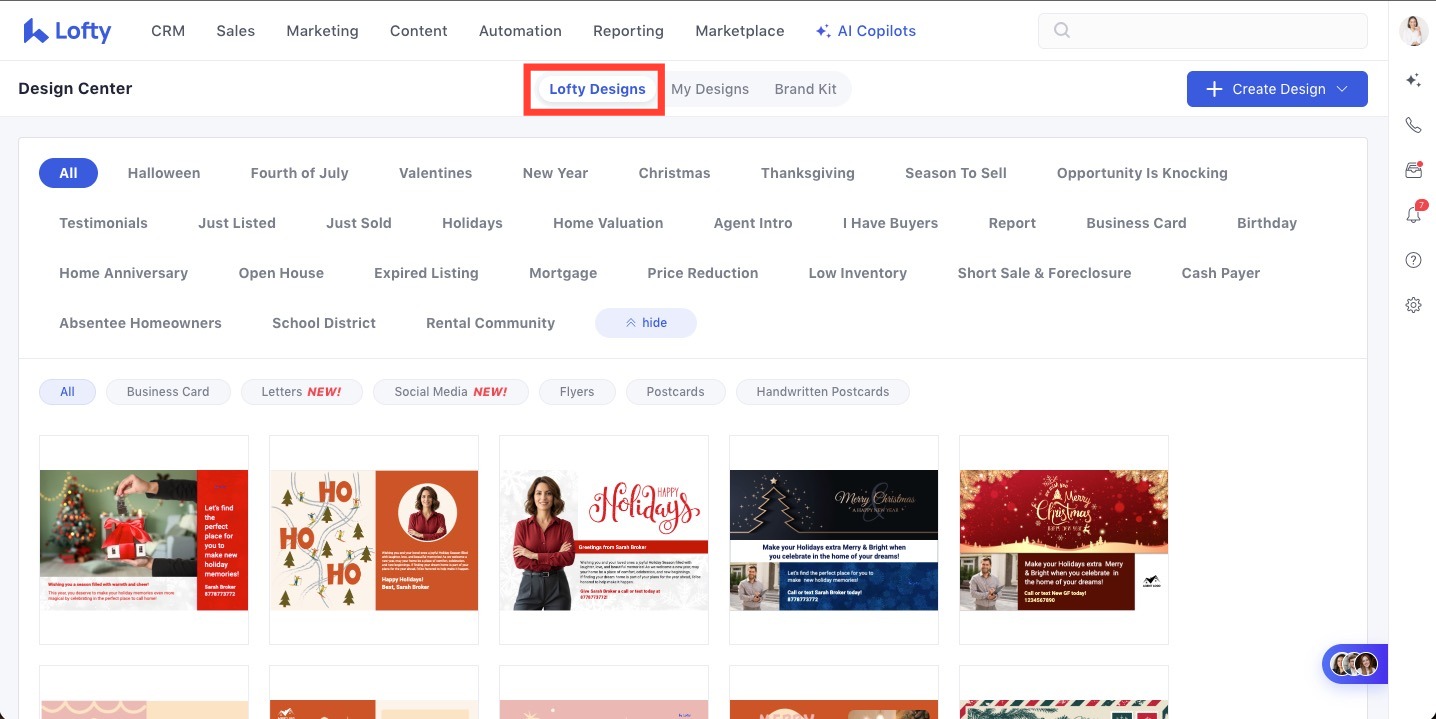Image resolution: width=1436 pixels, height=719 pixels.
Task: Select the I Have Buyers category
Action: [x=890, y=223]
